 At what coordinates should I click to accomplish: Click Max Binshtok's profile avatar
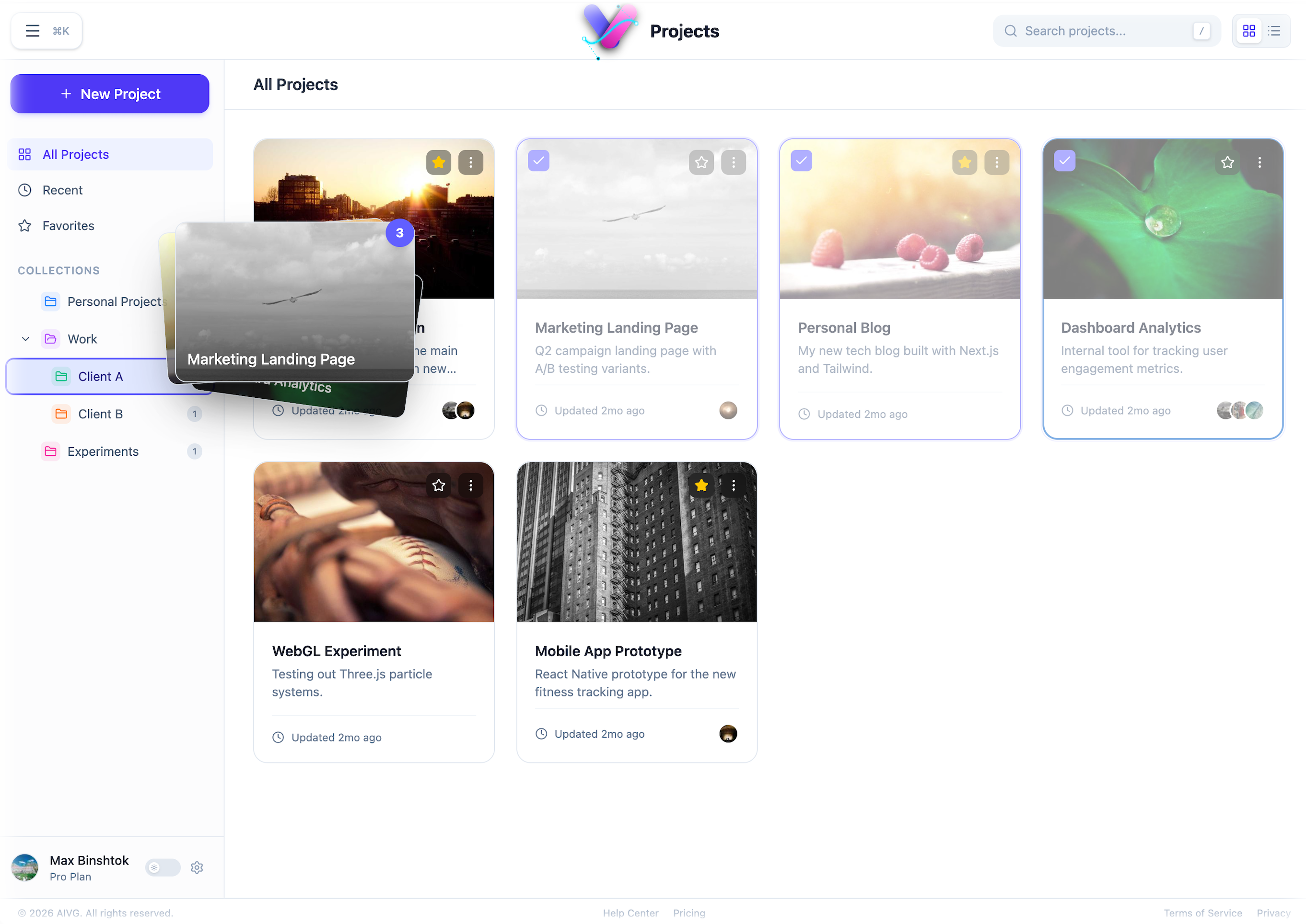point(25,867)
